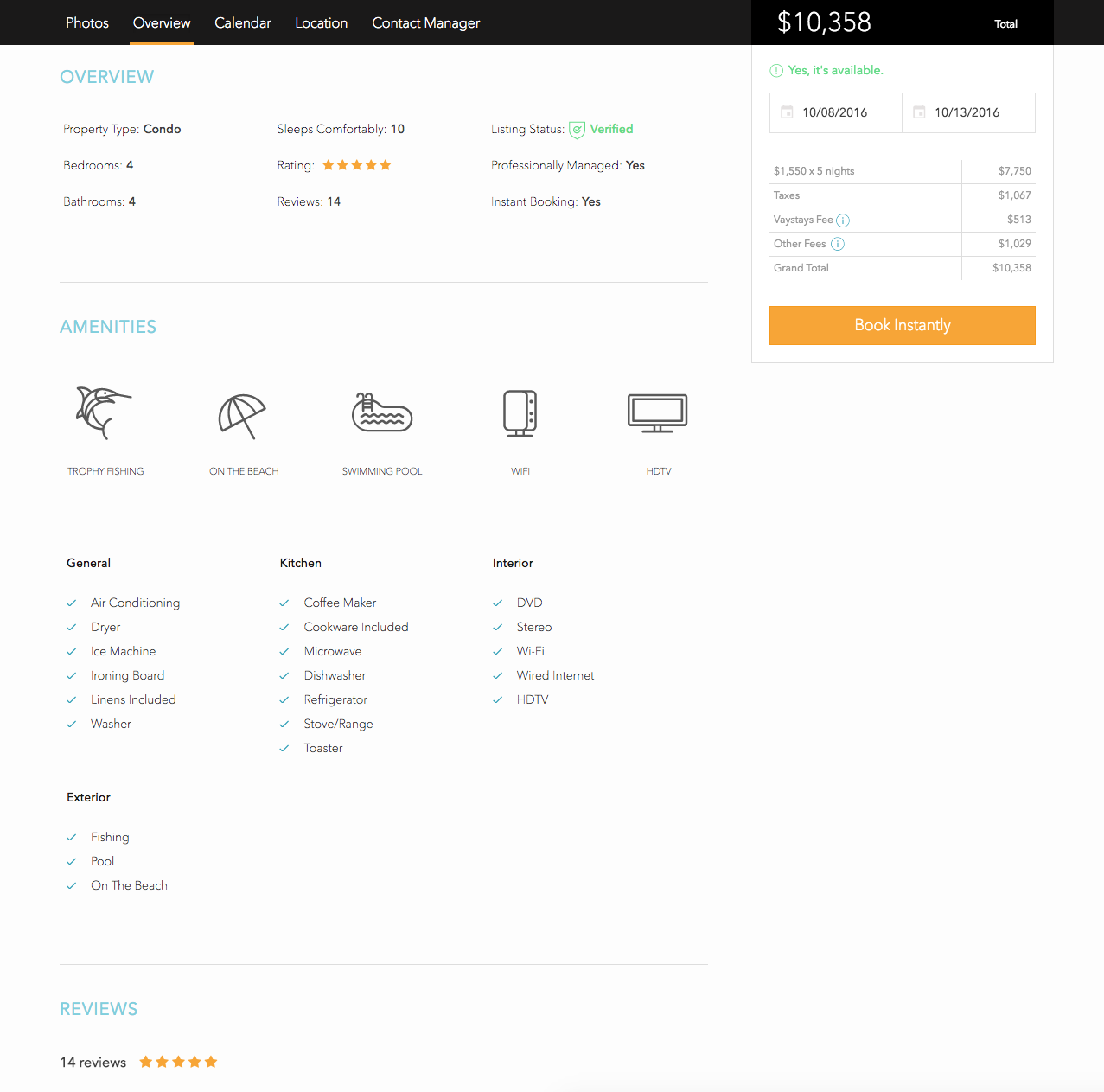
Task: Click checkmark next to DVD
Action: [498, 603]
